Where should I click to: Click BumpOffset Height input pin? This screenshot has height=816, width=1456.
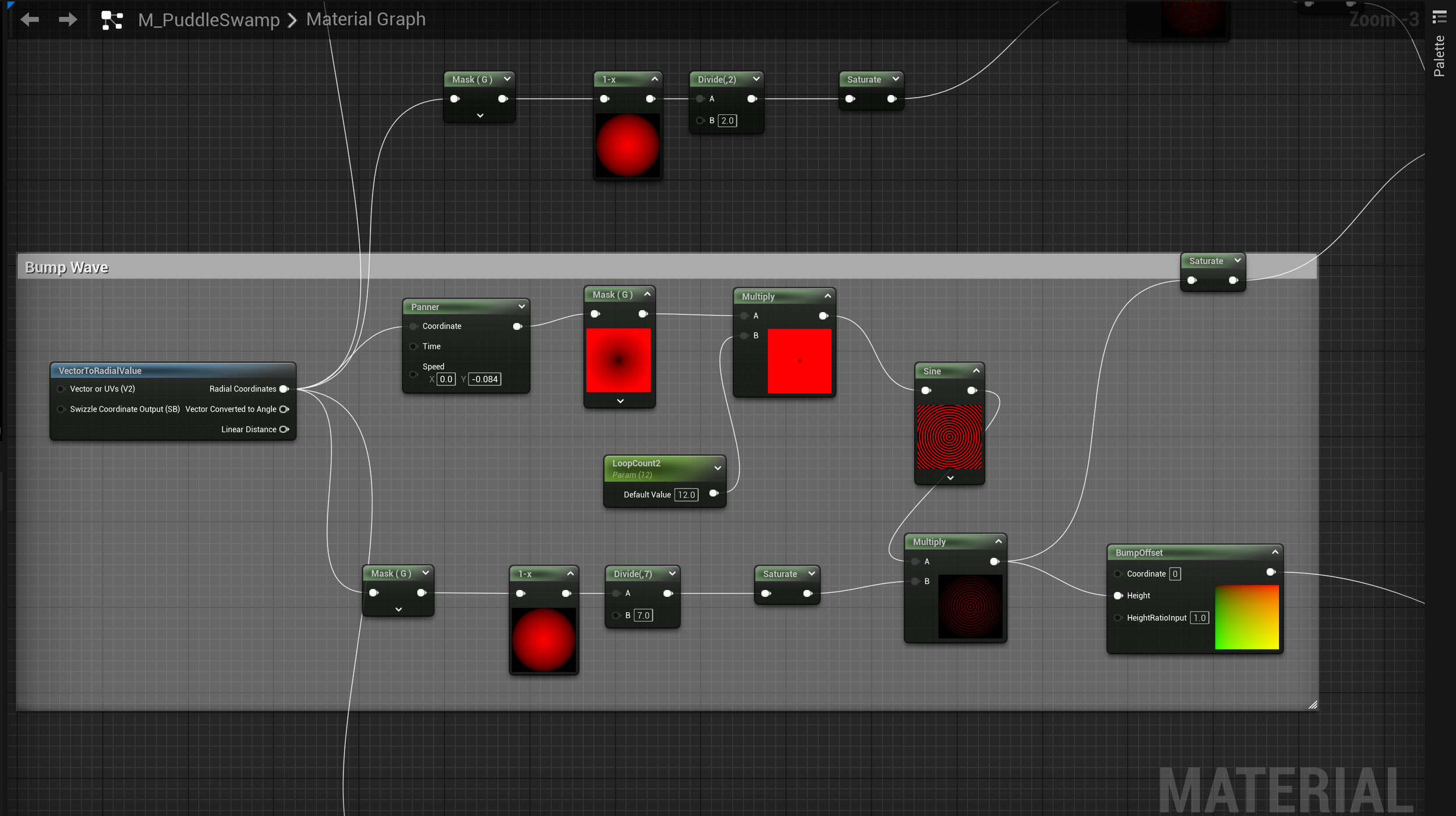1118,595
